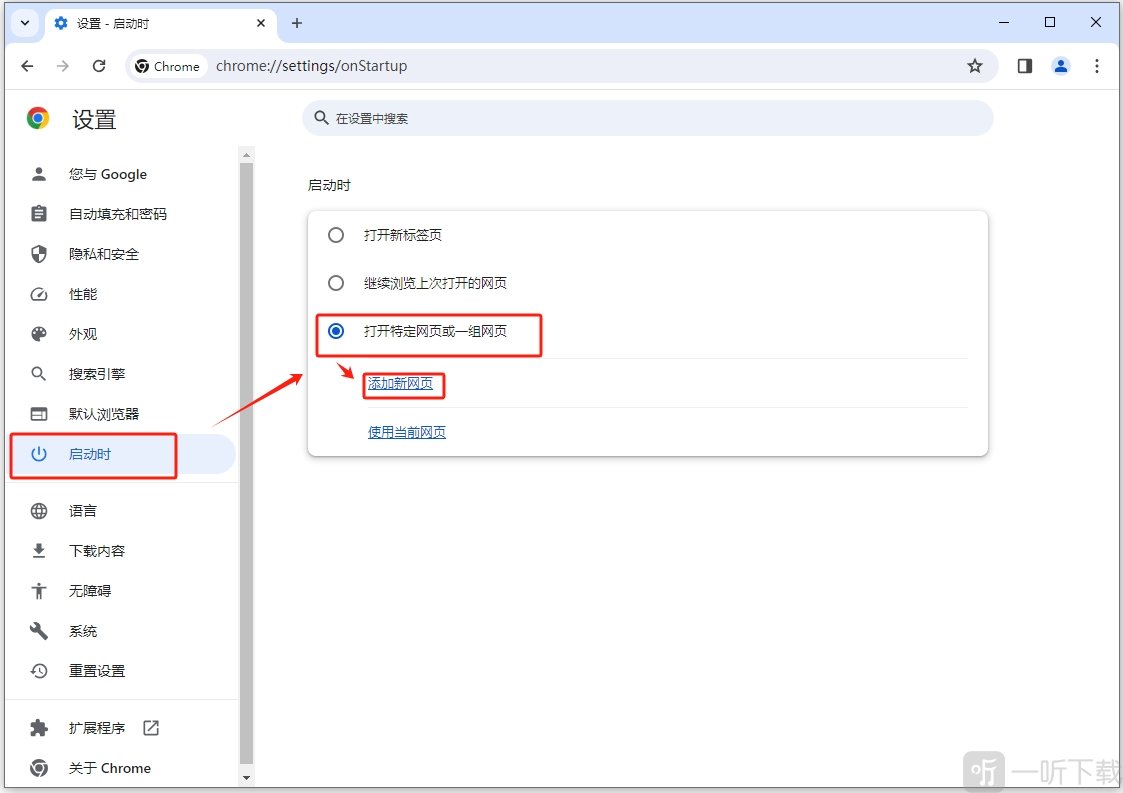Open 隐私和安全 settings section
Screen dimensions: 1123x793
point(103,254)
